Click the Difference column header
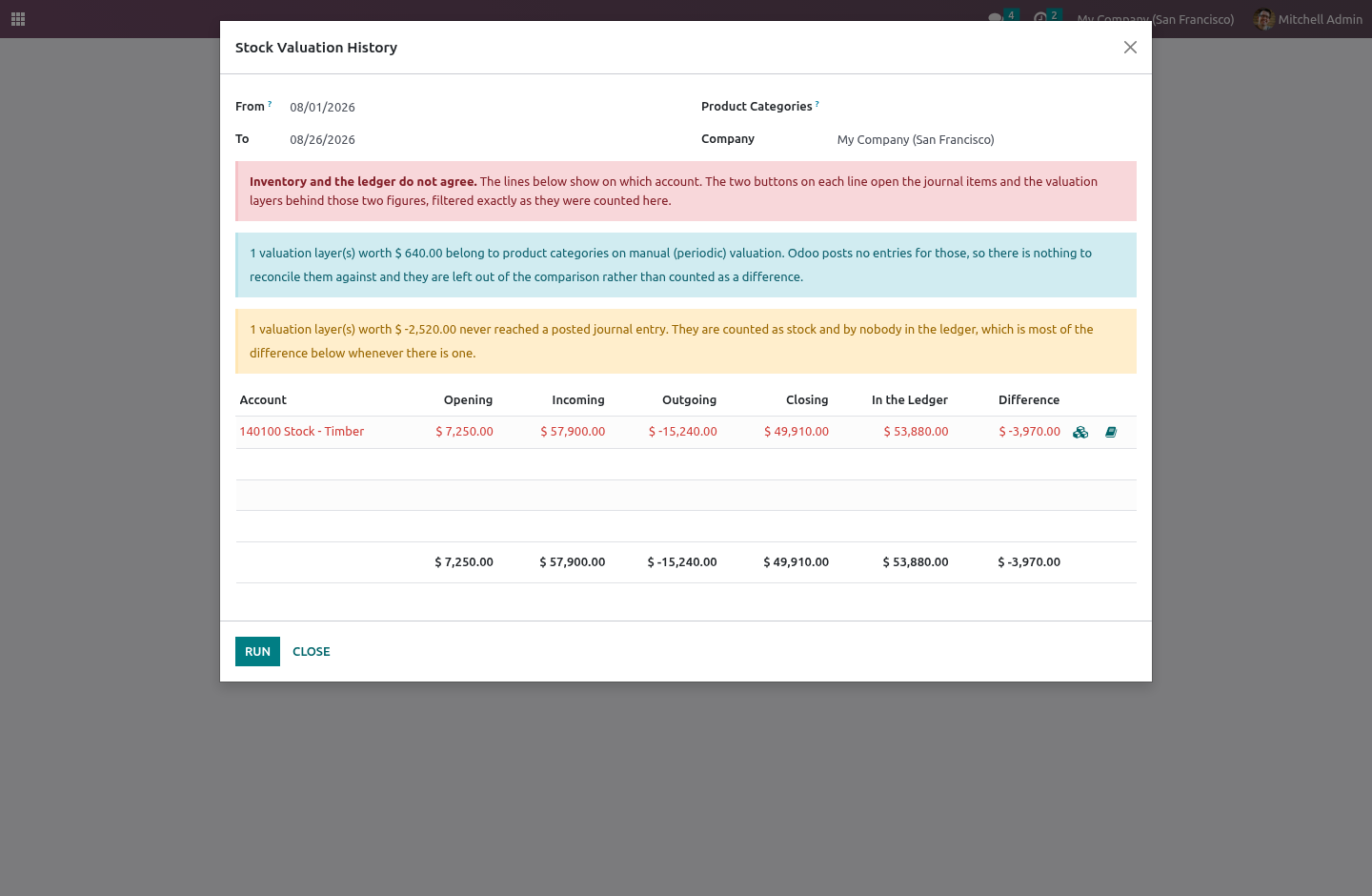 1029,400
